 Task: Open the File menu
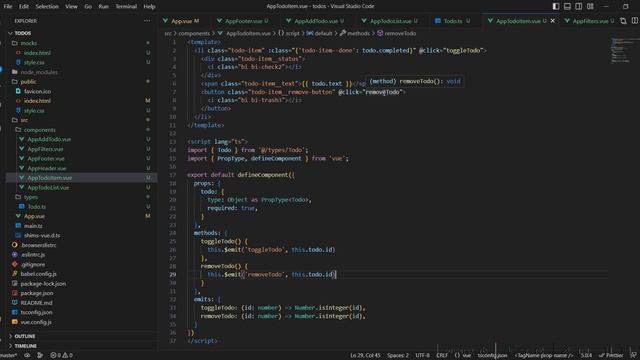point(8,7)
